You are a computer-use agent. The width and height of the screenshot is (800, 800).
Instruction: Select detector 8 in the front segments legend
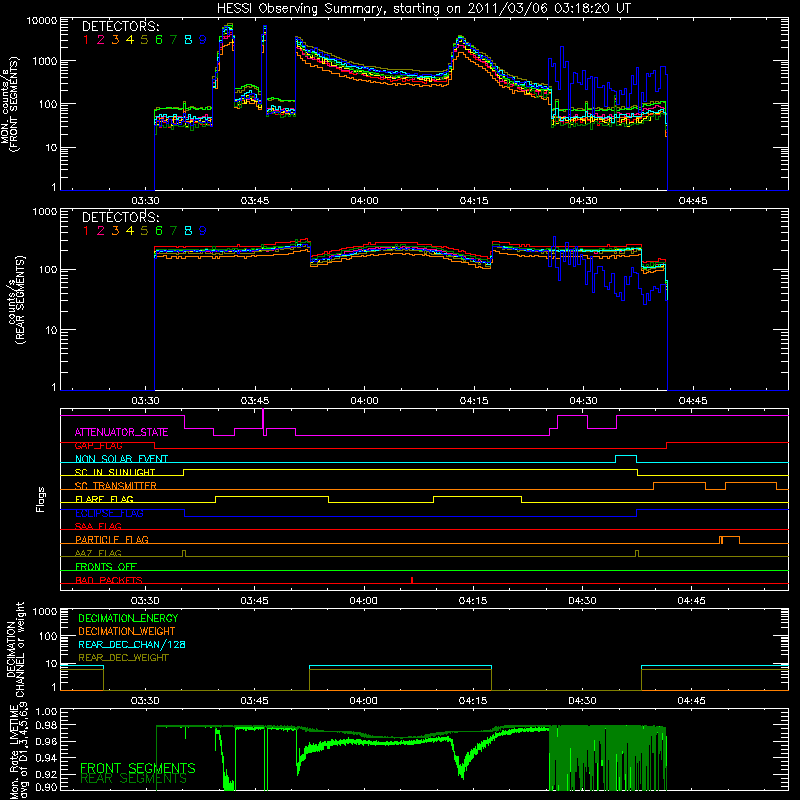188,40
